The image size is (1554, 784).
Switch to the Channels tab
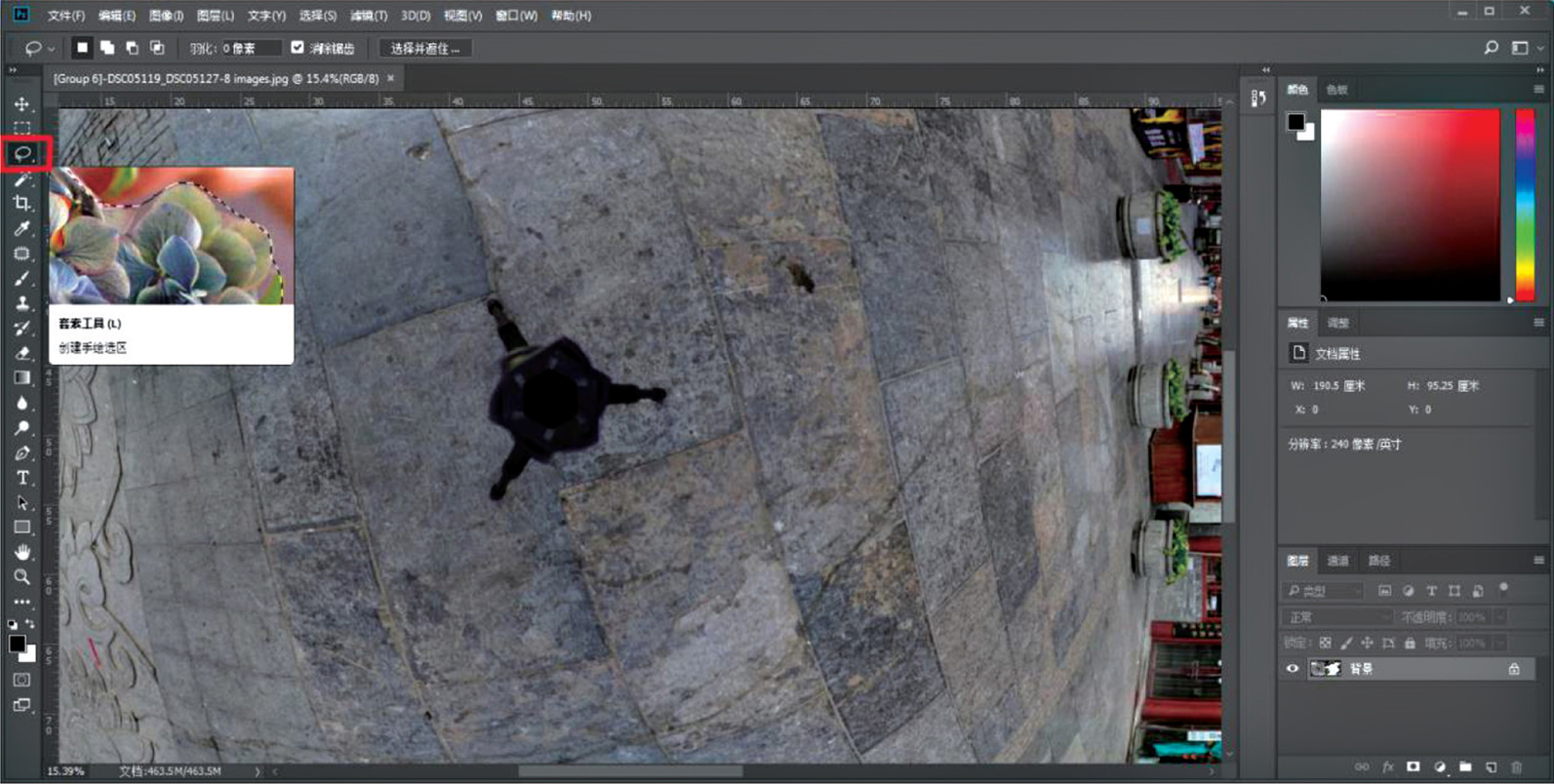(1337, 561)
